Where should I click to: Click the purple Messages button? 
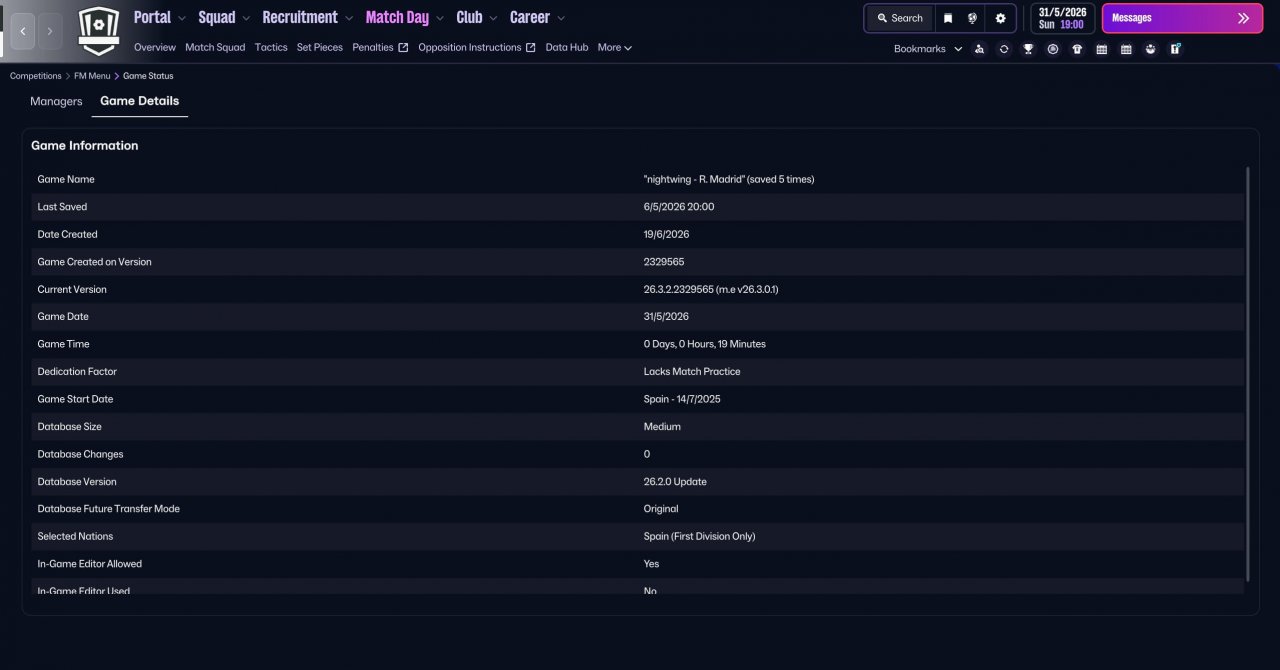1182,18
